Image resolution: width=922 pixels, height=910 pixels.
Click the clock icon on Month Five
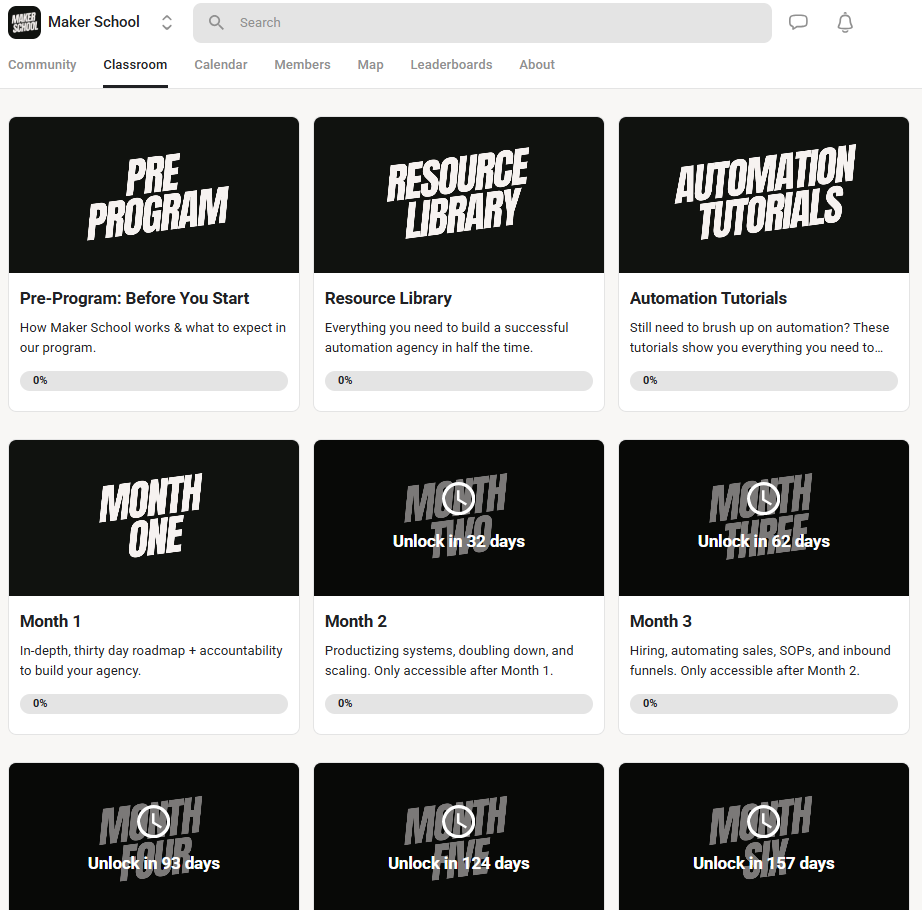click(x=458, y=821)
